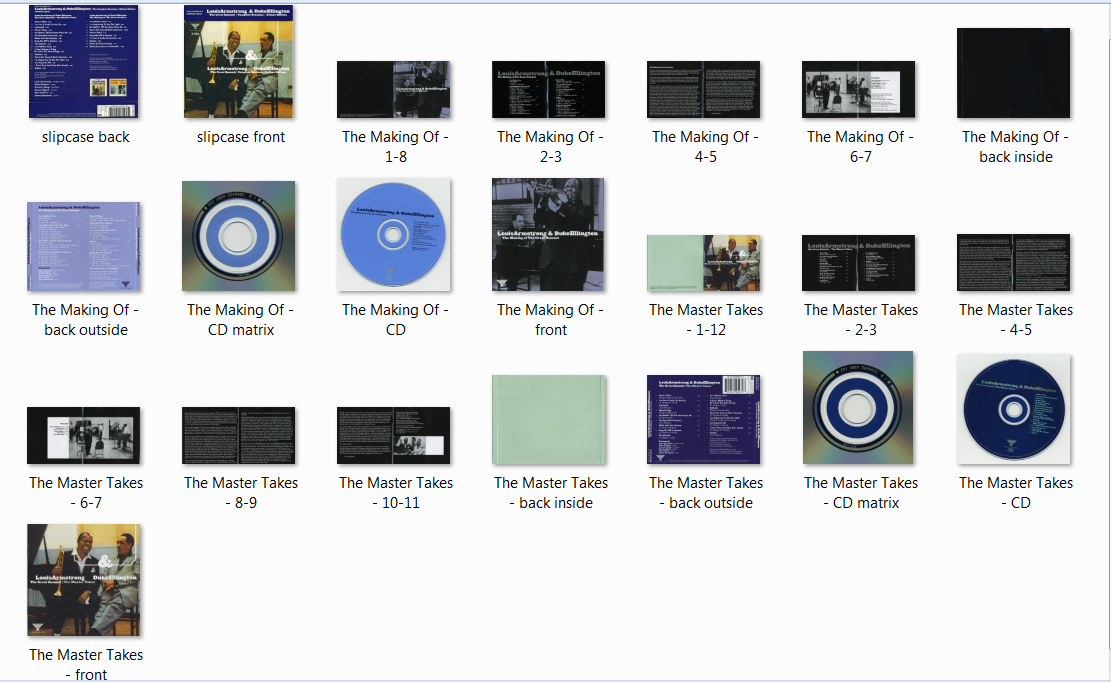Click the "slipcase front" file name

click(241, 137)
